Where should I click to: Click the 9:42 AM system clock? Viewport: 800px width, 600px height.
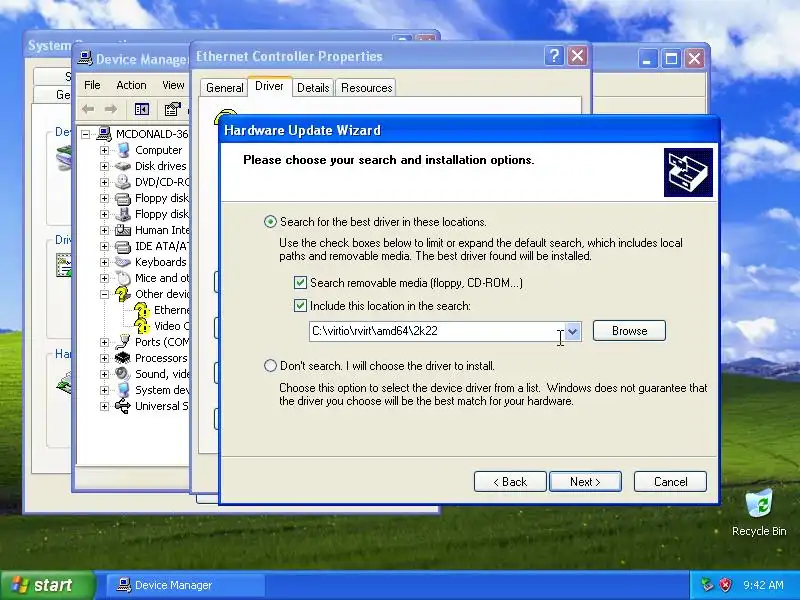763,585
